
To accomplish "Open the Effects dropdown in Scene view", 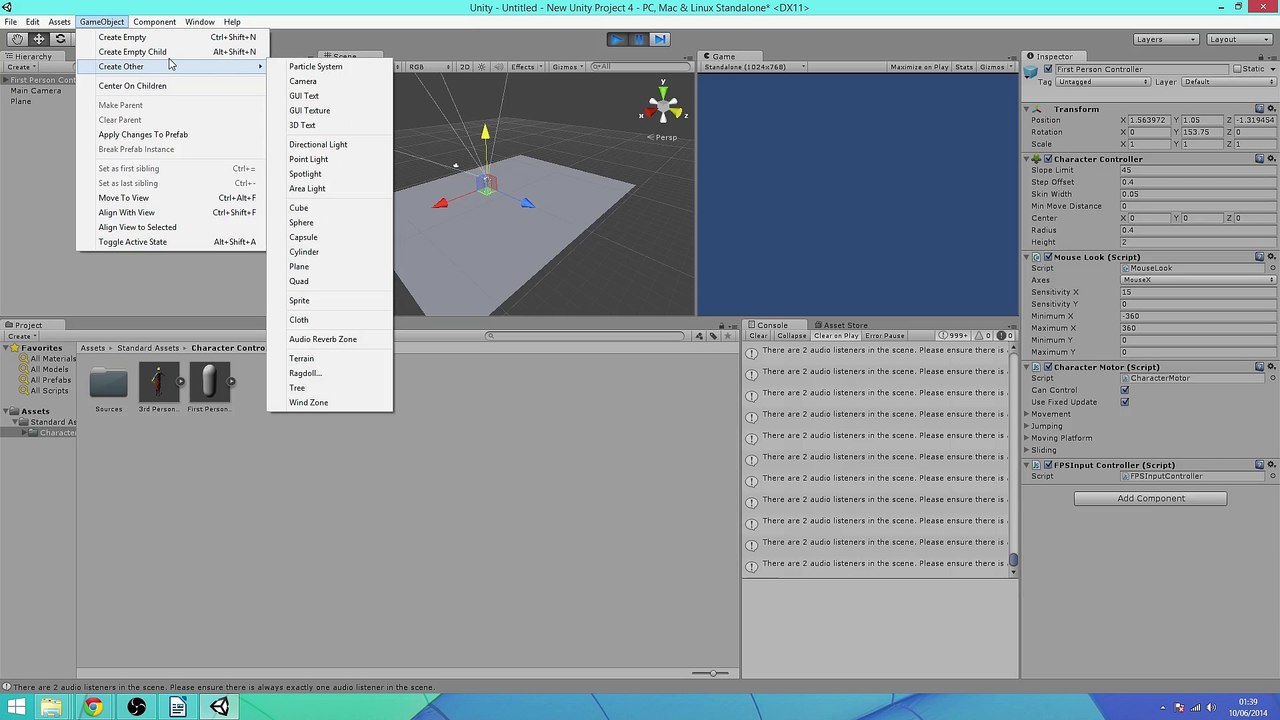I will (525, 67).
